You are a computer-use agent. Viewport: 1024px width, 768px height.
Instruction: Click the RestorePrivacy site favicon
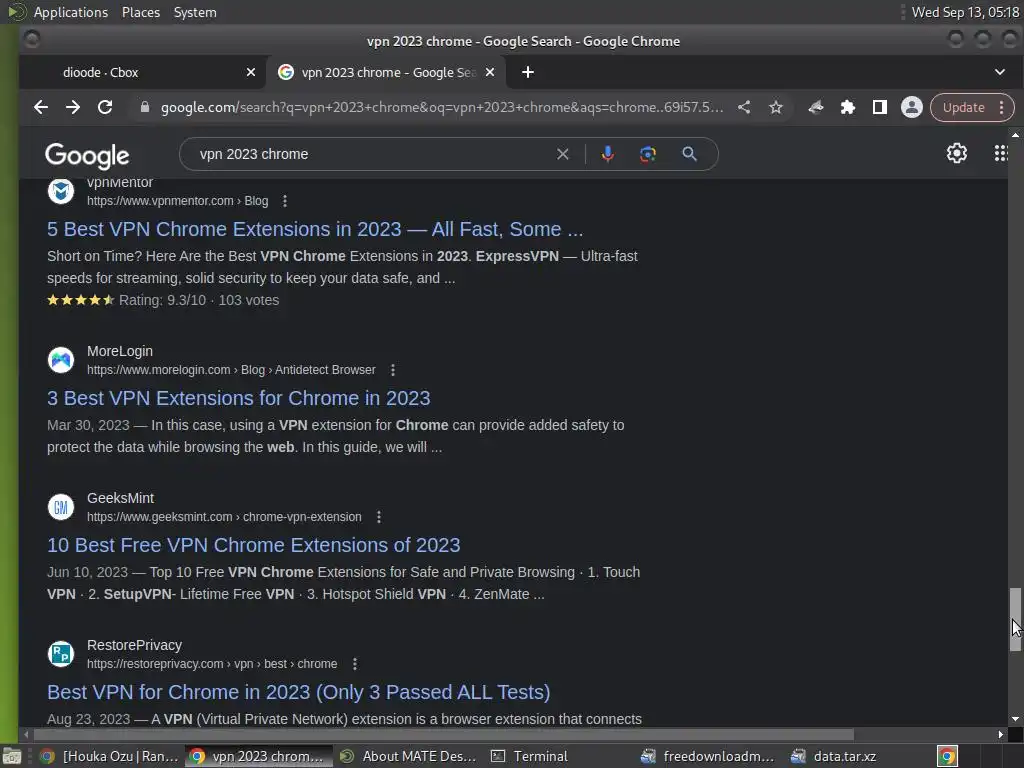[x=61, y=654]
